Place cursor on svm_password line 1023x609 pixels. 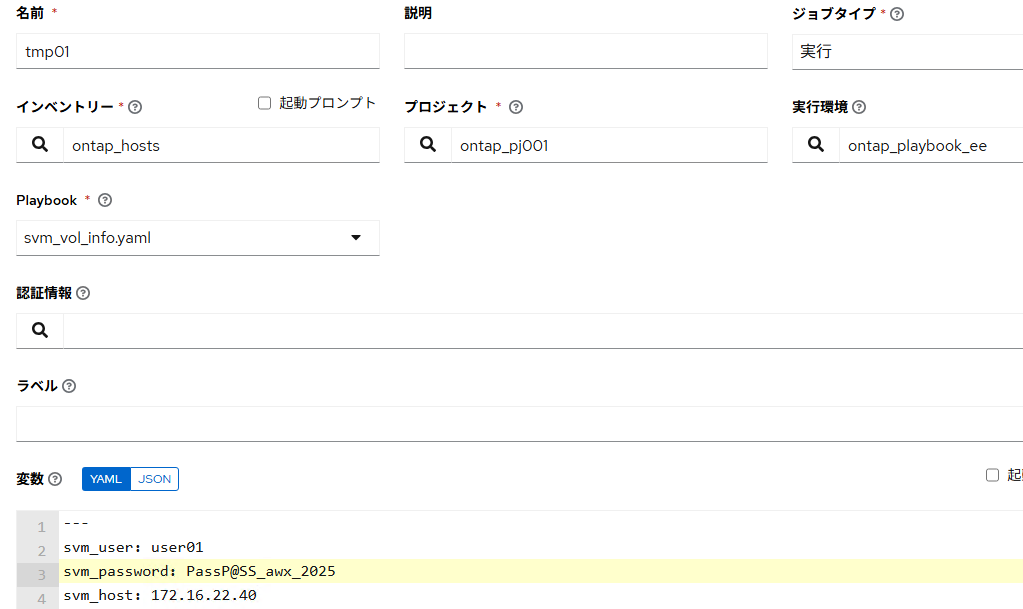coord(200,571)
